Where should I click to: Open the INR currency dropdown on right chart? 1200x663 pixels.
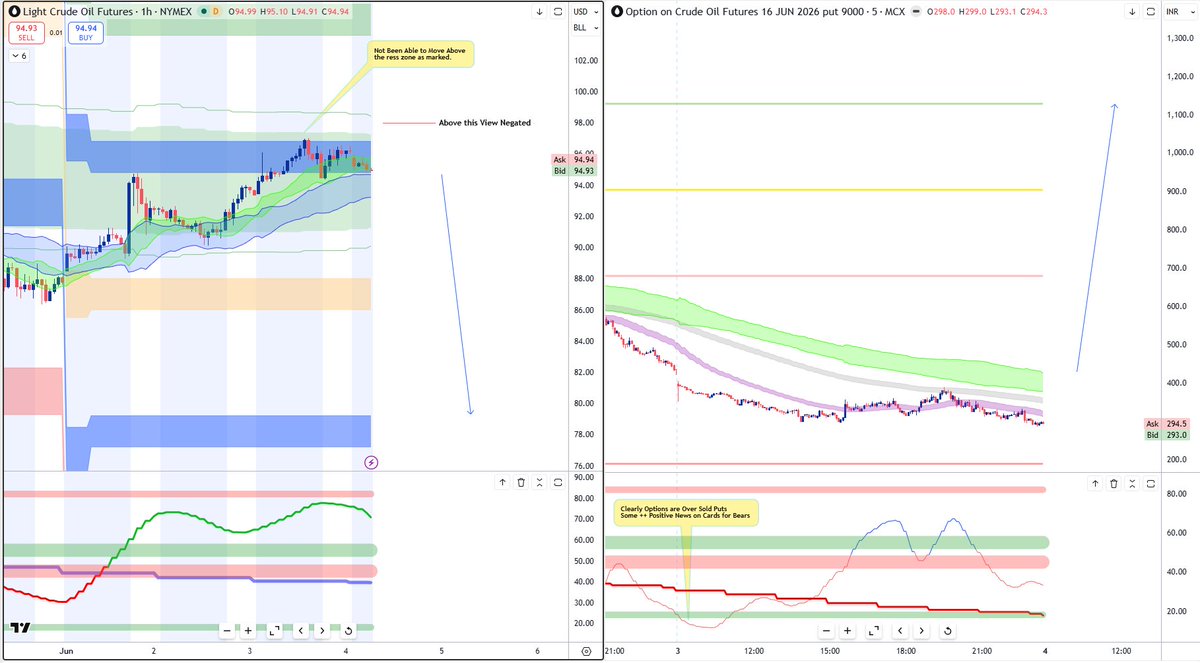pyautogui.click(x=1181, y=12)
